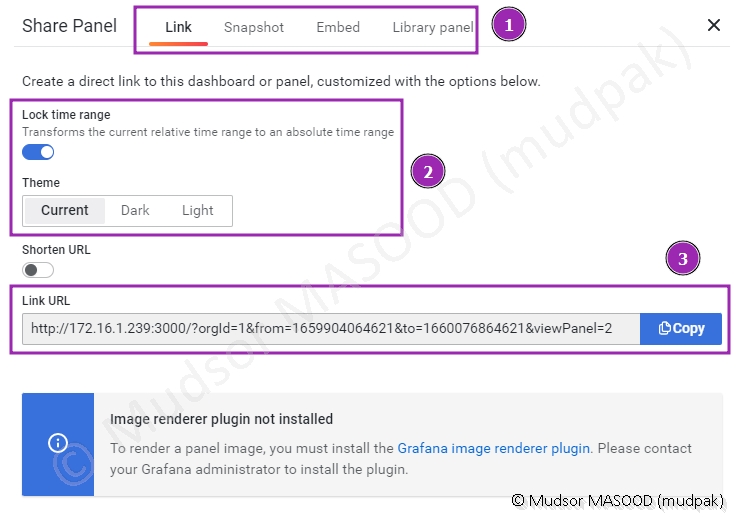
Task: Click the purple circle marker numbered 2
Action: click(x=428, y=172)
